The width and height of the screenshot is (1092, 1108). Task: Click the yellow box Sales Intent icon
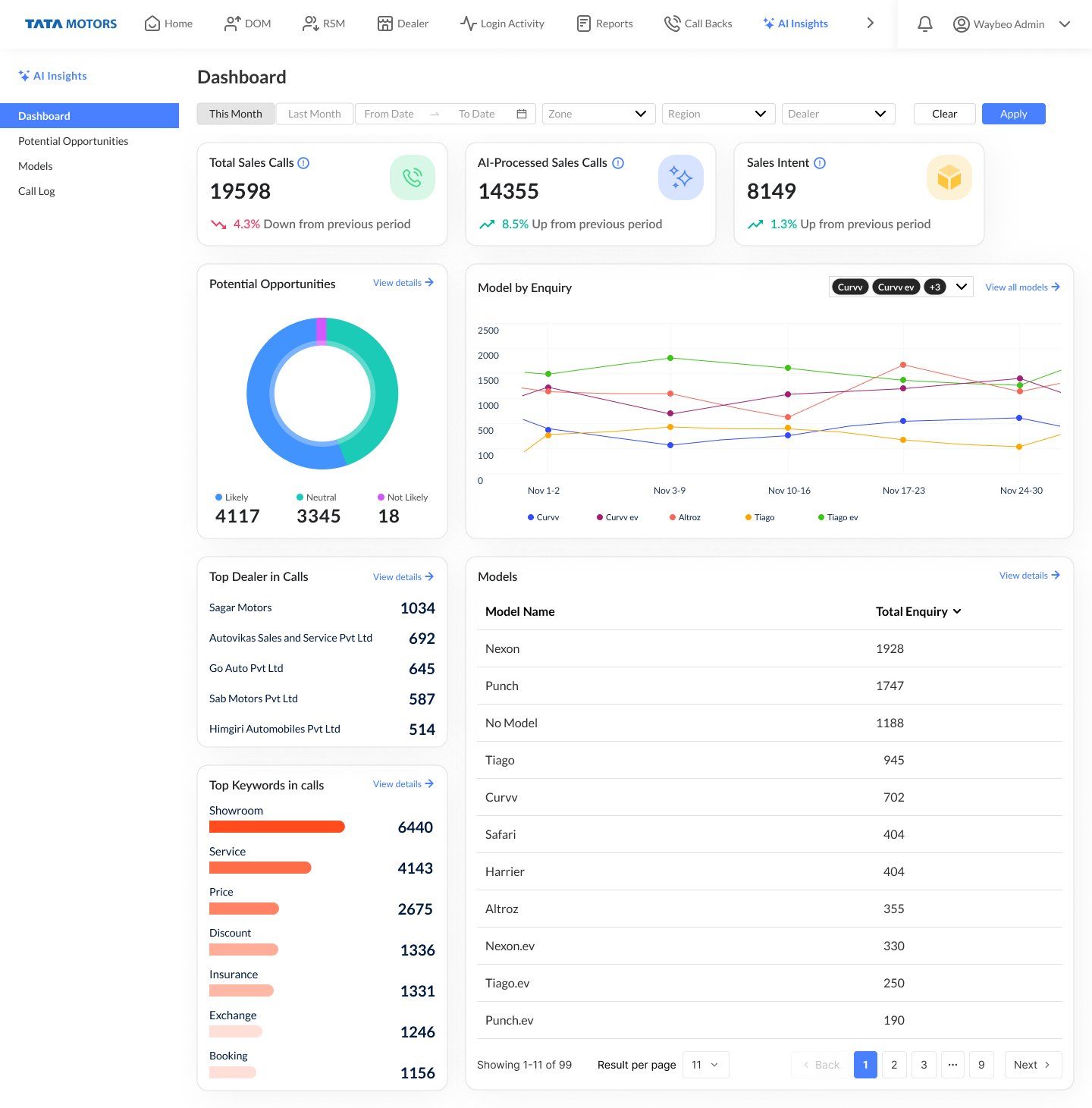click(949, 178)
